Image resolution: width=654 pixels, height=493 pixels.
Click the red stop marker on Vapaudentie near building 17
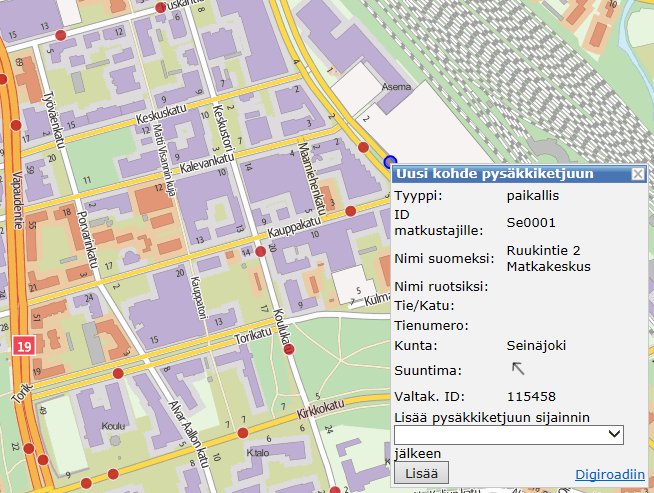[16, 125]
